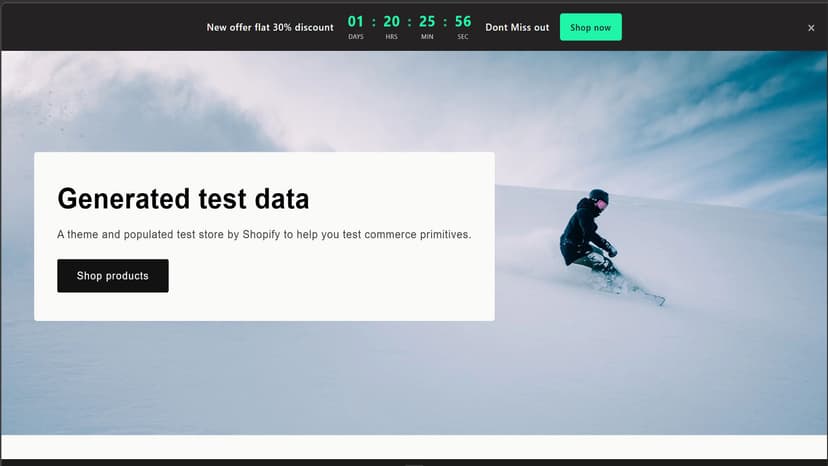Click the Shopify theme description text

264,235
